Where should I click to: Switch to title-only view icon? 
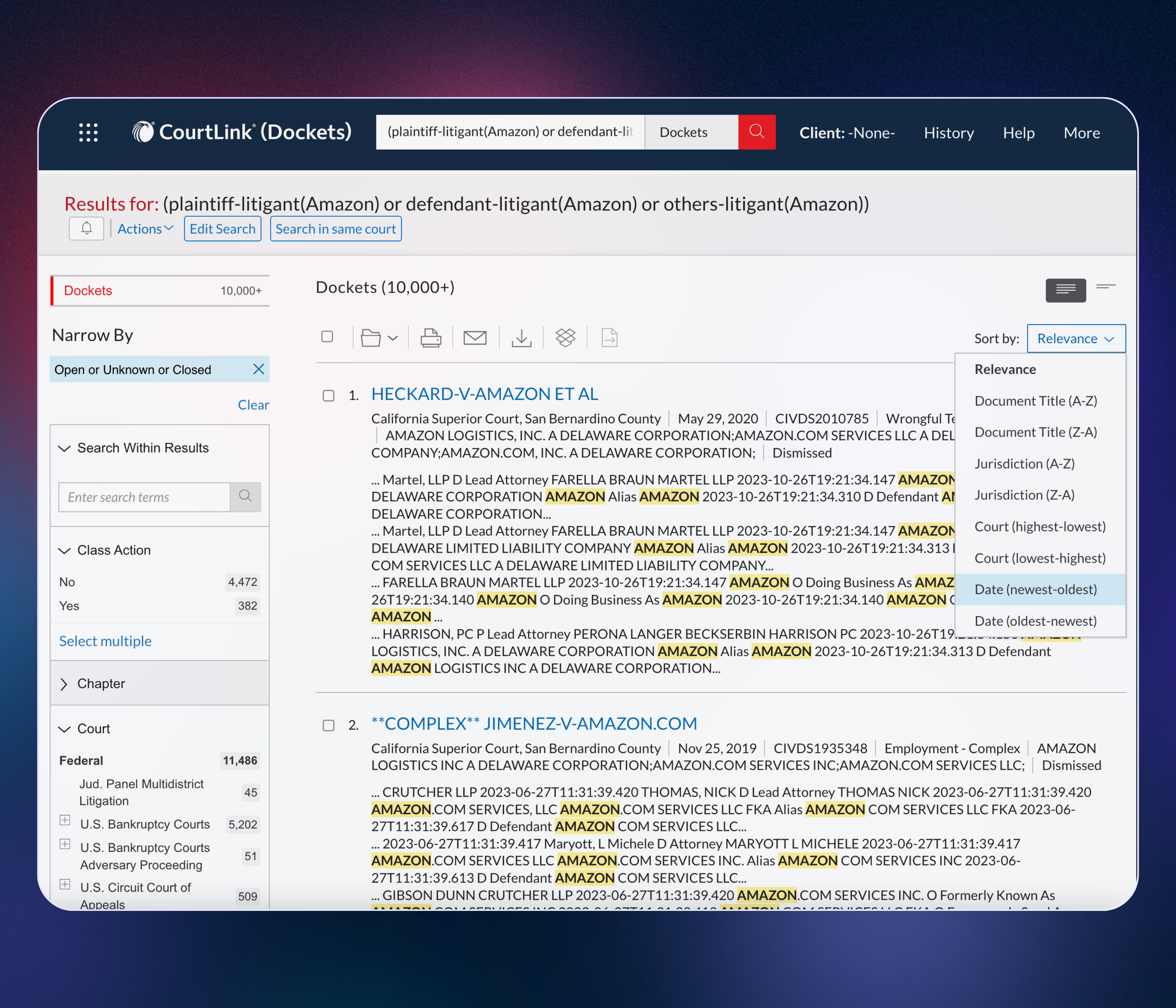(1106, 287)
